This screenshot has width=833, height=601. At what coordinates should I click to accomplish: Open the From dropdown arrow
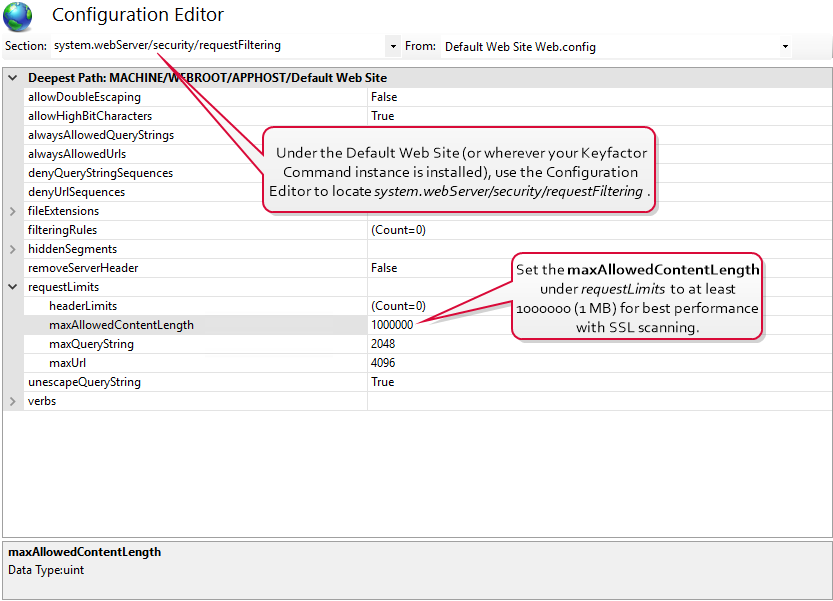tap(785, 47)
